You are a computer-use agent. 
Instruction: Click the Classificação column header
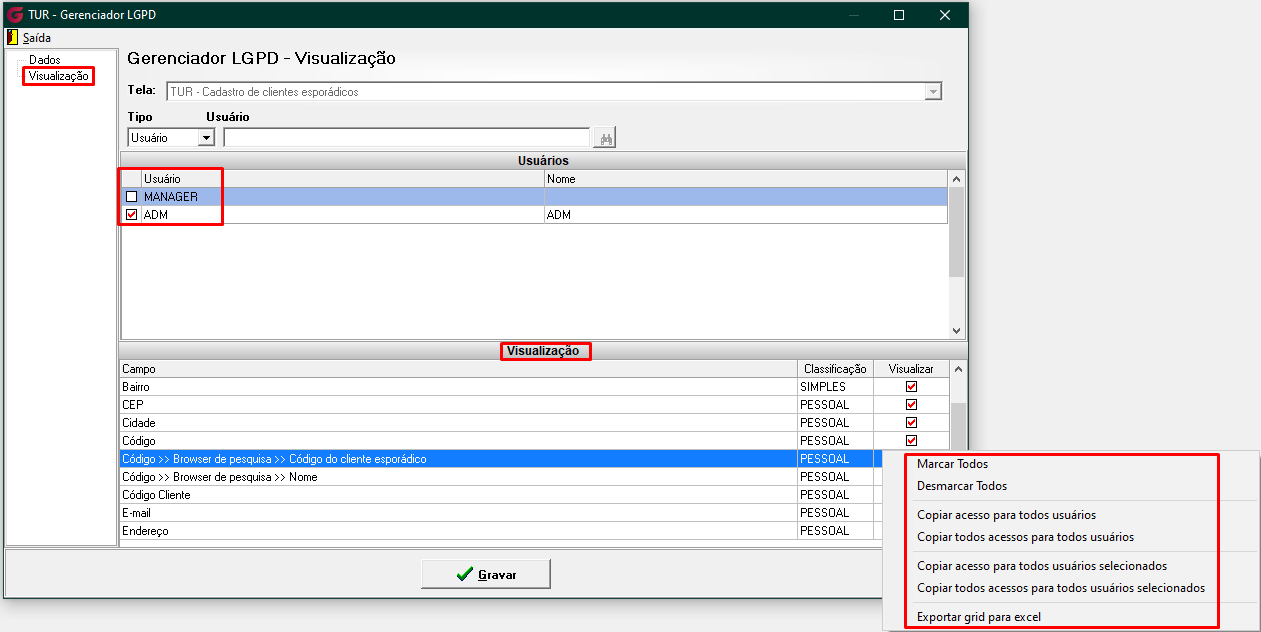pos(835,369)
